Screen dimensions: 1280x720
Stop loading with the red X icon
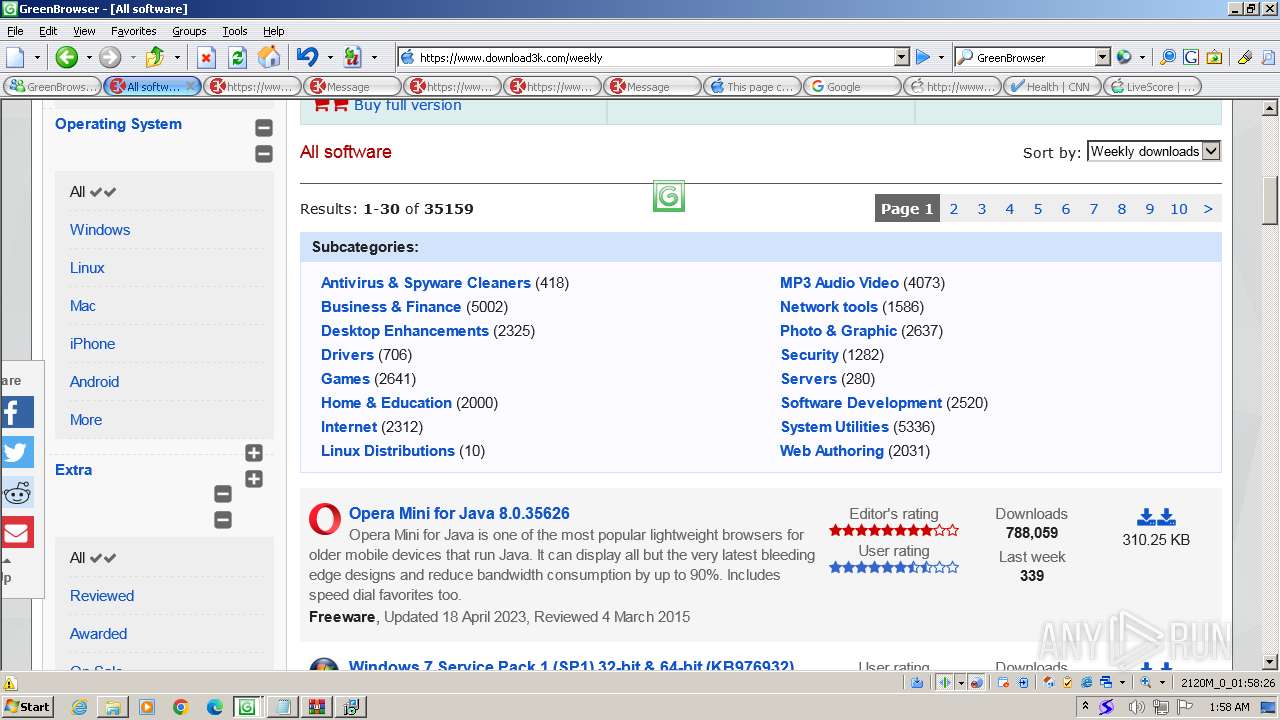(x=206, y=57)
